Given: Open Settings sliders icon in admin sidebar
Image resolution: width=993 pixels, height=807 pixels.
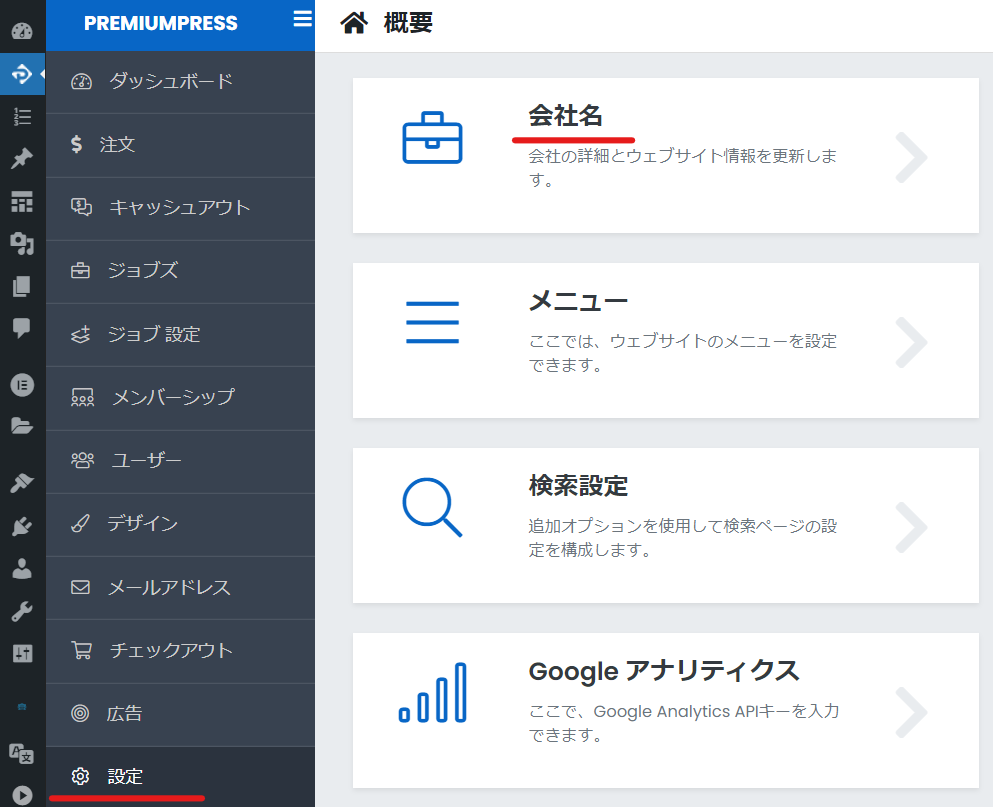Looking at the screenshot, I should [x=22, y=653].
